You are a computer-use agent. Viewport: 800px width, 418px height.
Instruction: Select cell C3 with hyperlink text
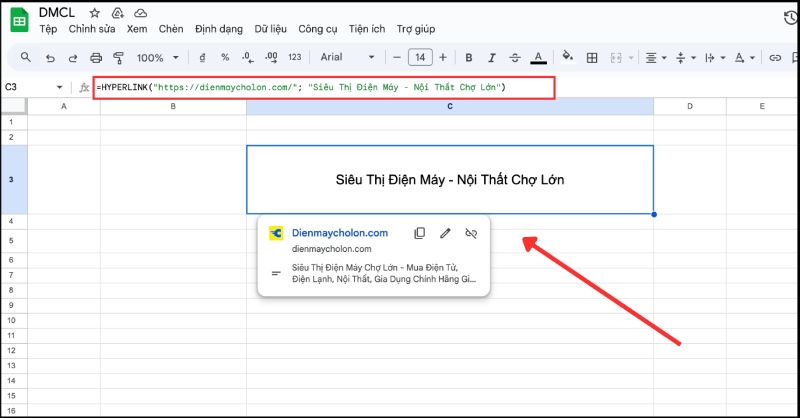(449, 180)
